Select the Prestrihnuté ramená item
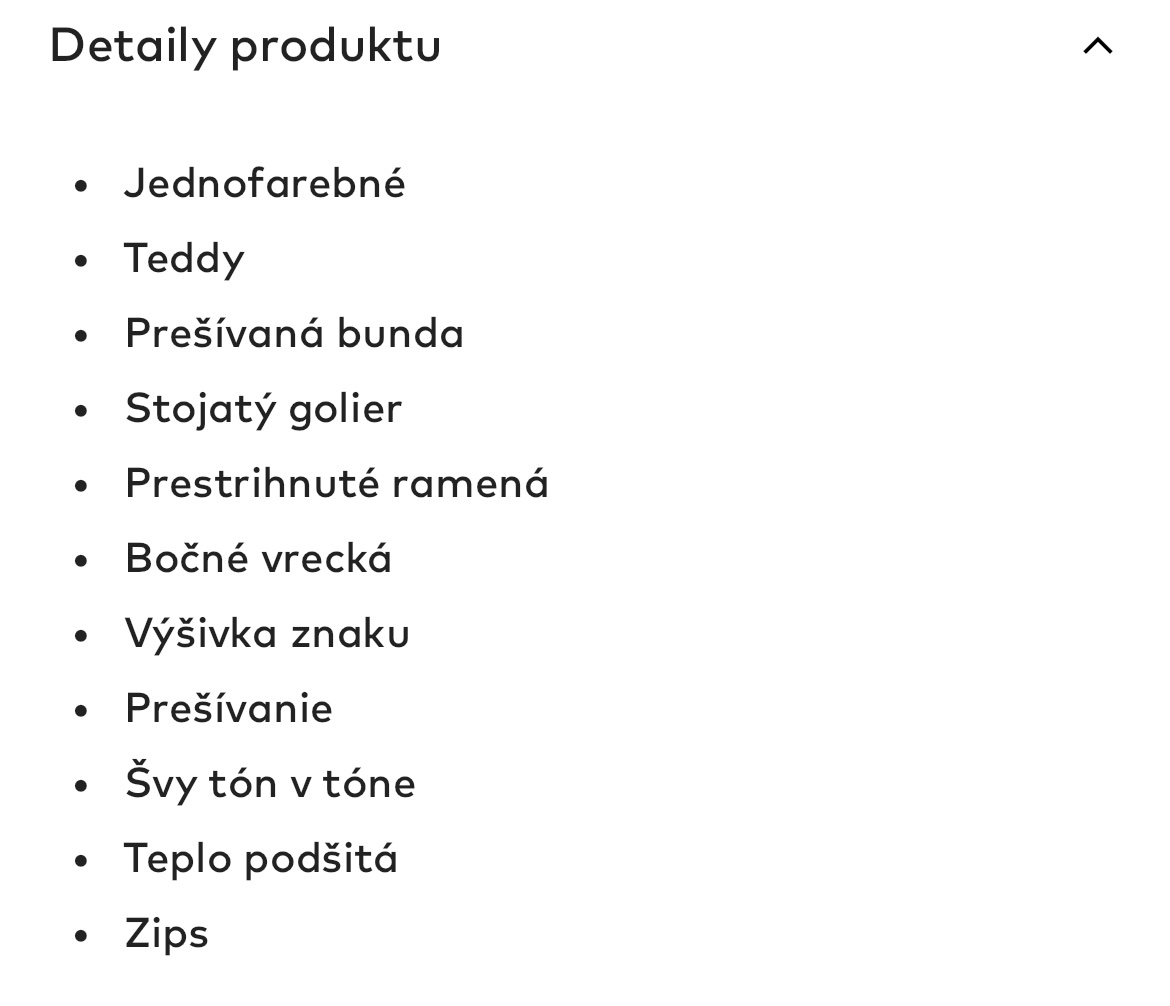This screenshot has width=1170, height=1006. (337, 484)
